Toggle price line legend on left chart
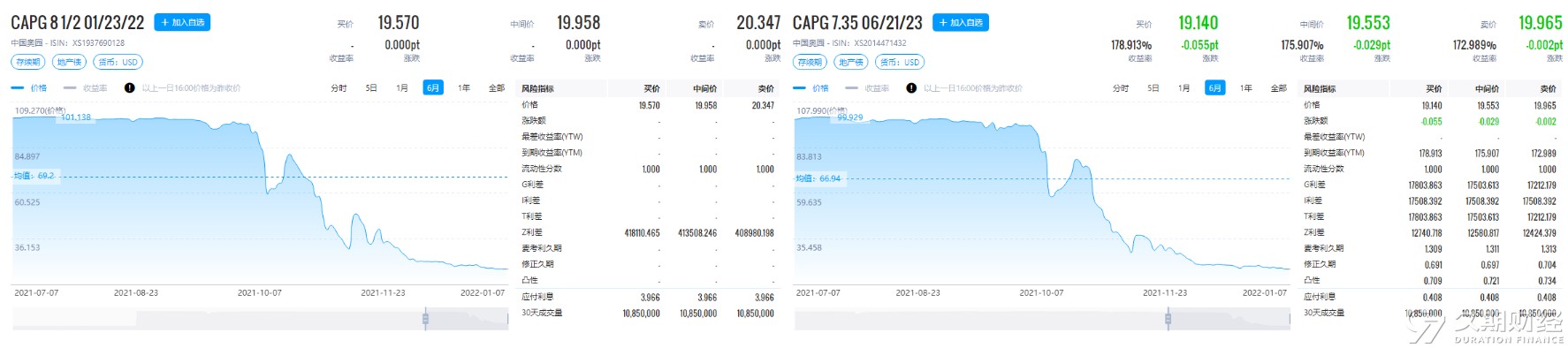Viewport: 1568px width, 348px height. tap(29, 88)
